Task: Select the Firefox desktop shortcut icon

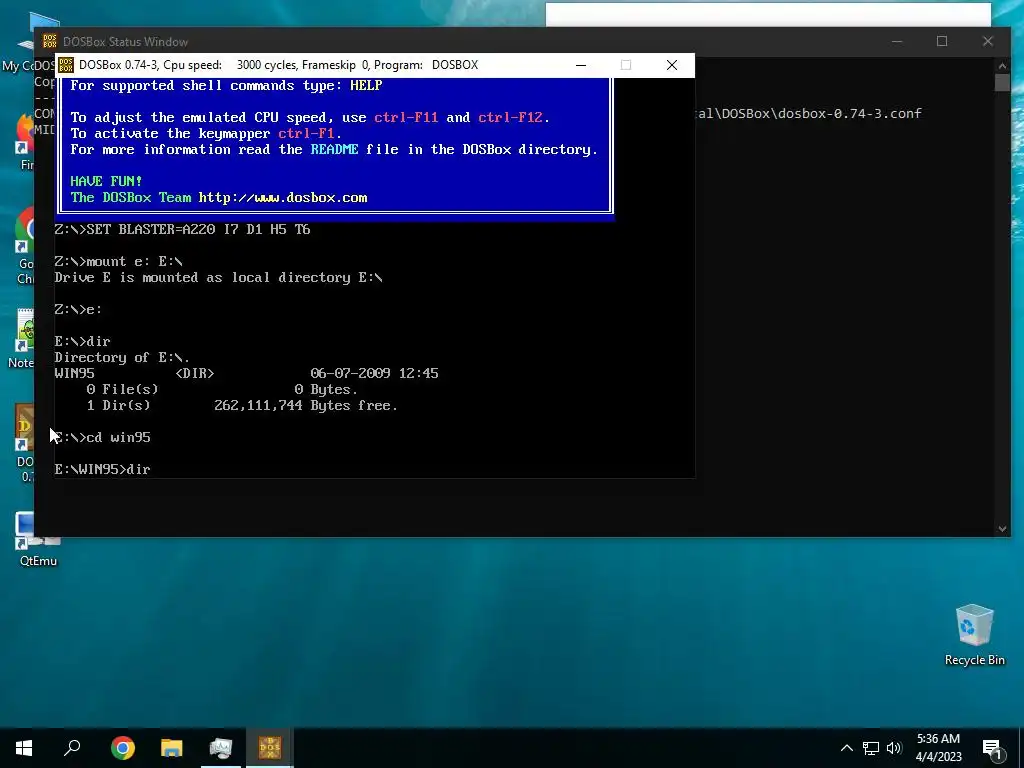Action: [x=25, y=142]
